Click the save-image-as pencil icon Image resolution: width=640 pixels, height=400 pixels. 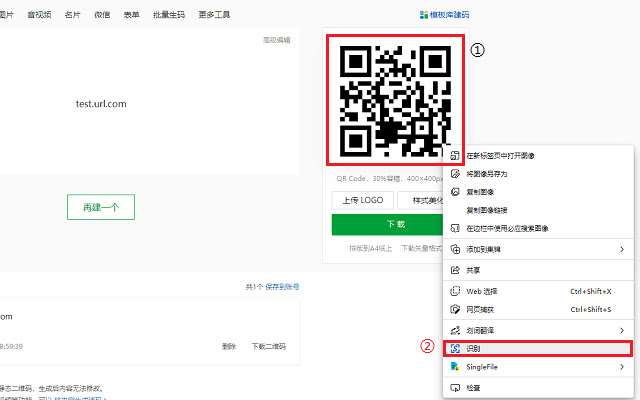point(455,174)
